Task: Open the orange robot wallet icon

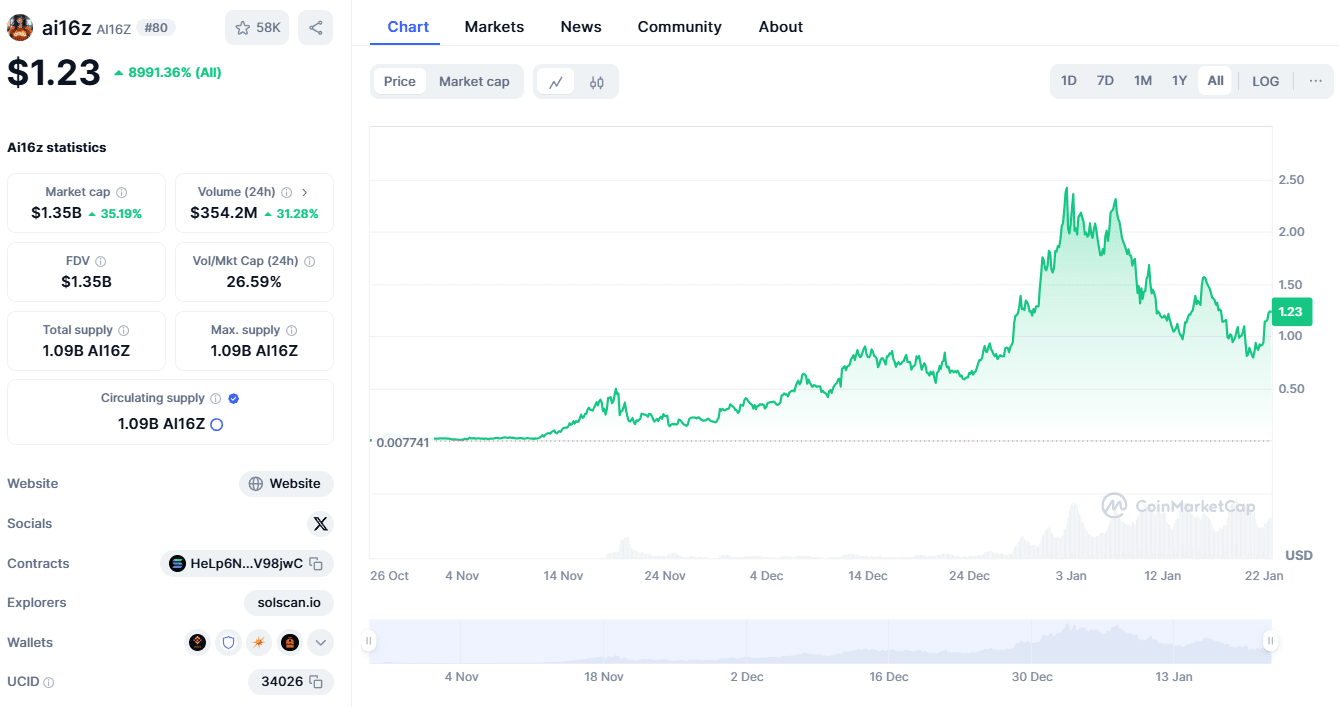Action: click(290, 643)
